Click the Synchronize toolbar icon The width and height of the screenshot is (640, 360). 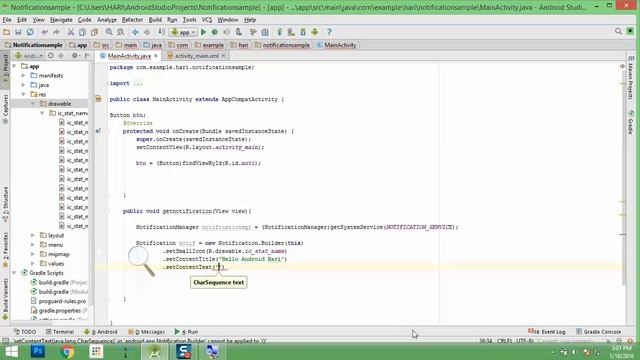[30, 32]
